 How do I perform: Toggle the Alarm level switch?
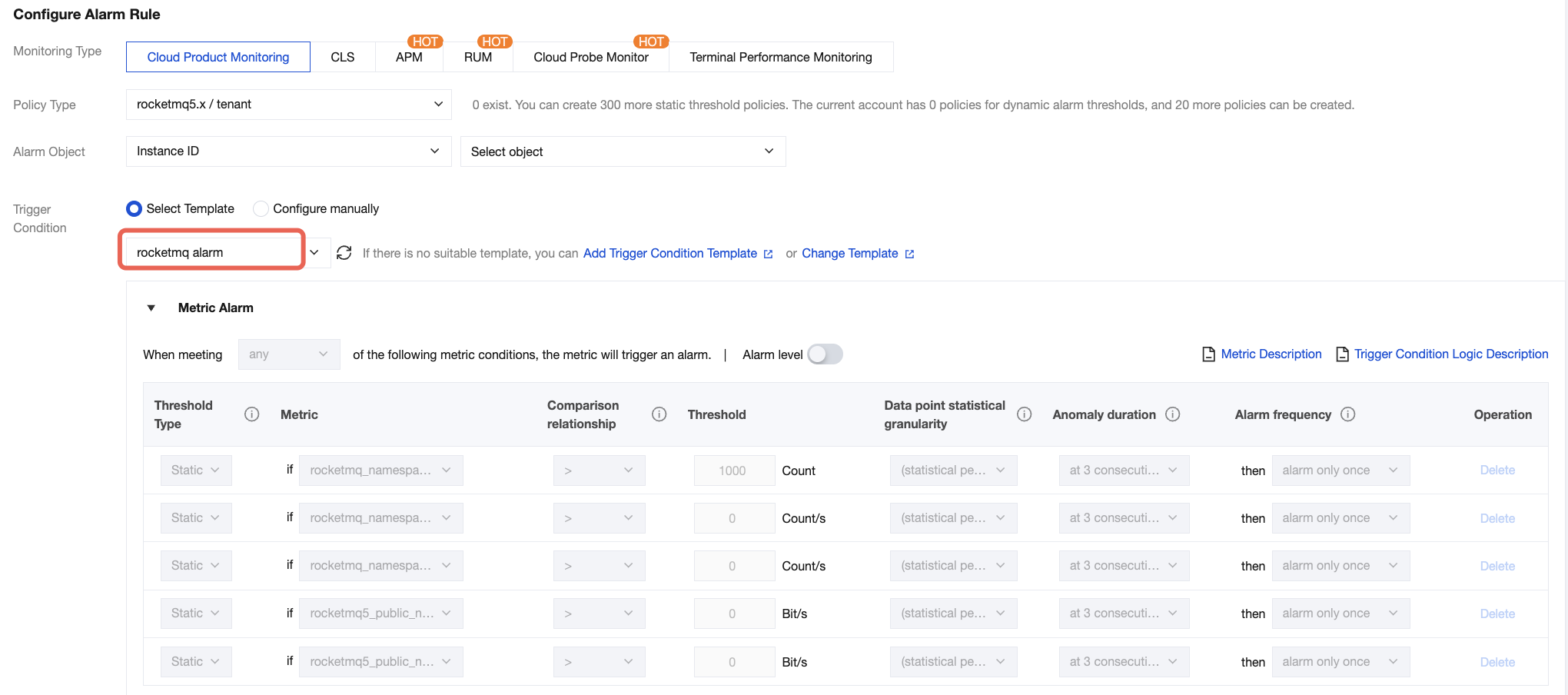(x=825, y=354)
